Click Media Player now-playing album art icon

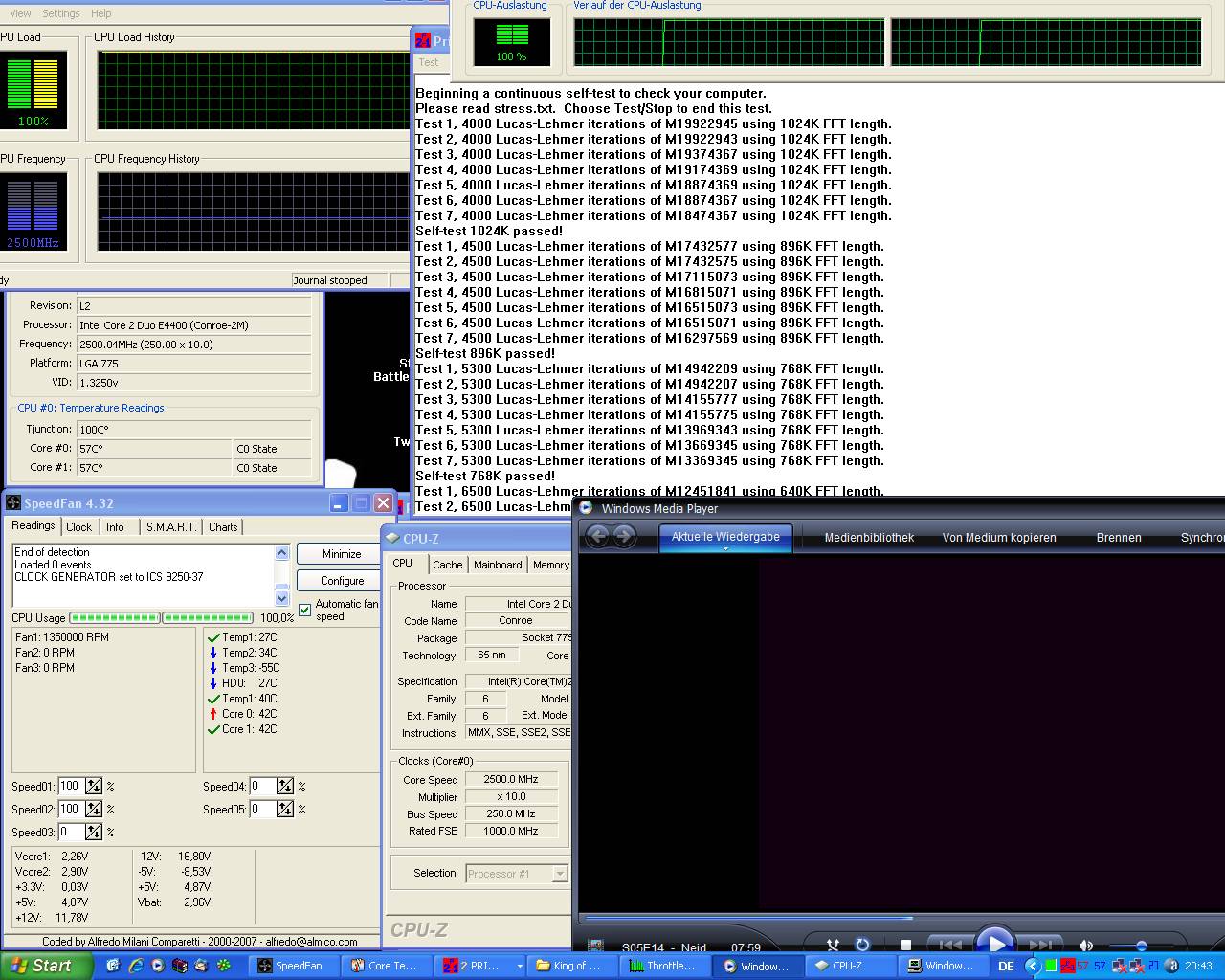(595, 947)
